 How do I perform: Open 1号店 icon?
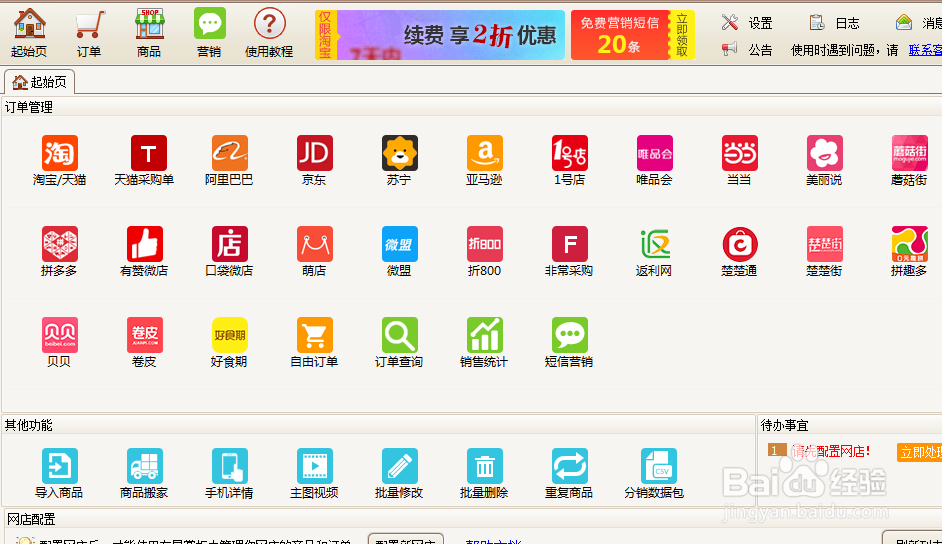click(x=570, y=160)
